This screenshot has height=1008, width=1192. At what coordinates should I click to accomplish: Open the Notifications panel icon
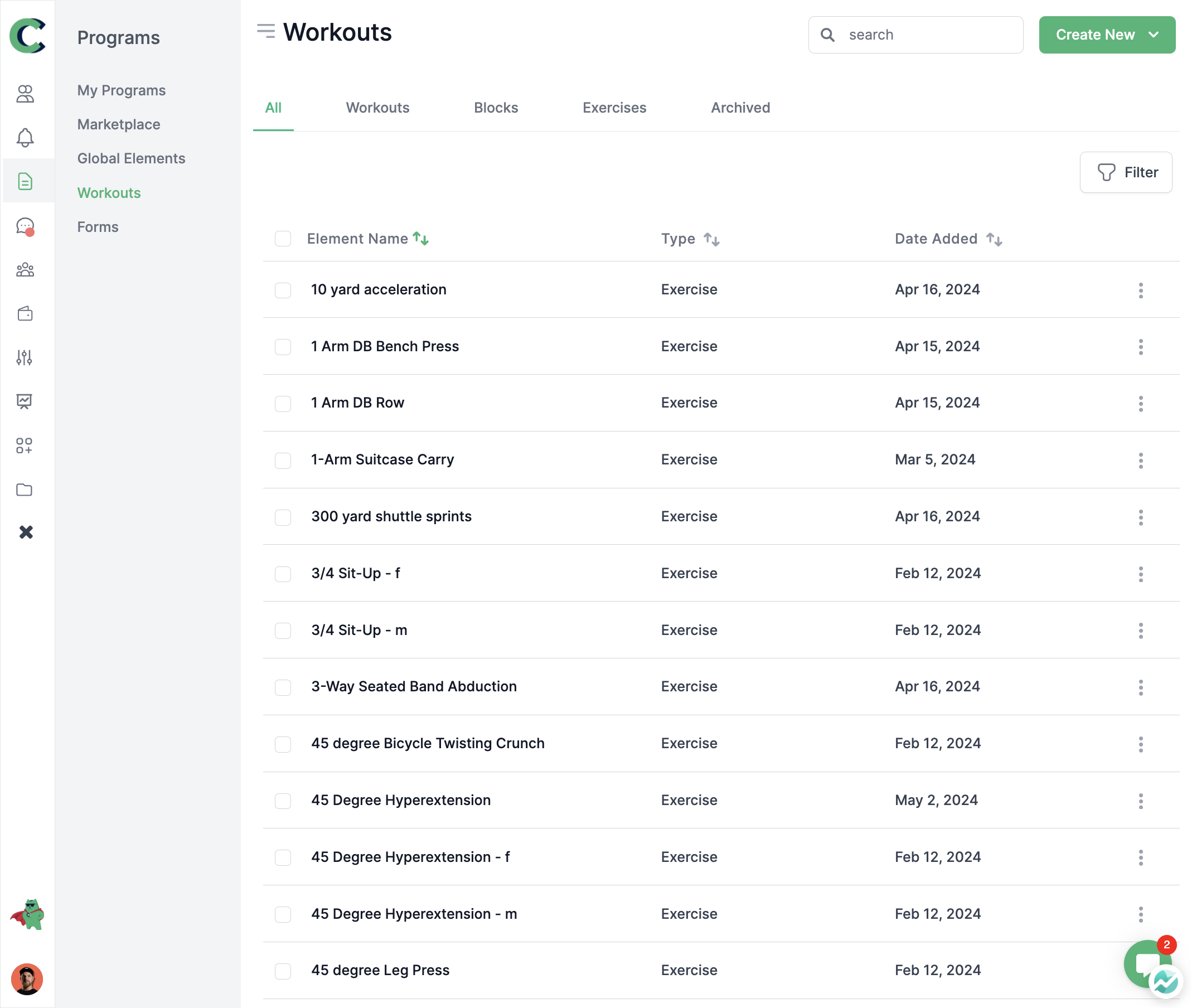click(x=27, y=138)
